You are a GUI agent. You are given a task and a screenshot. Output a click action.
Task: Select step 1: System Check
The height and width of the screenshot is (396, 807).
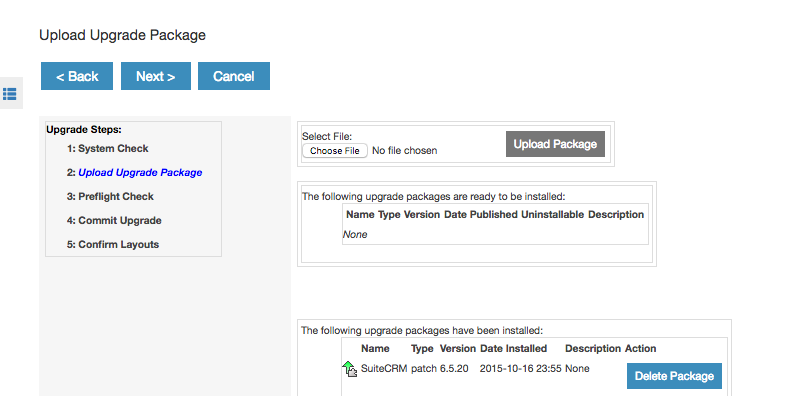click(108, 148)
